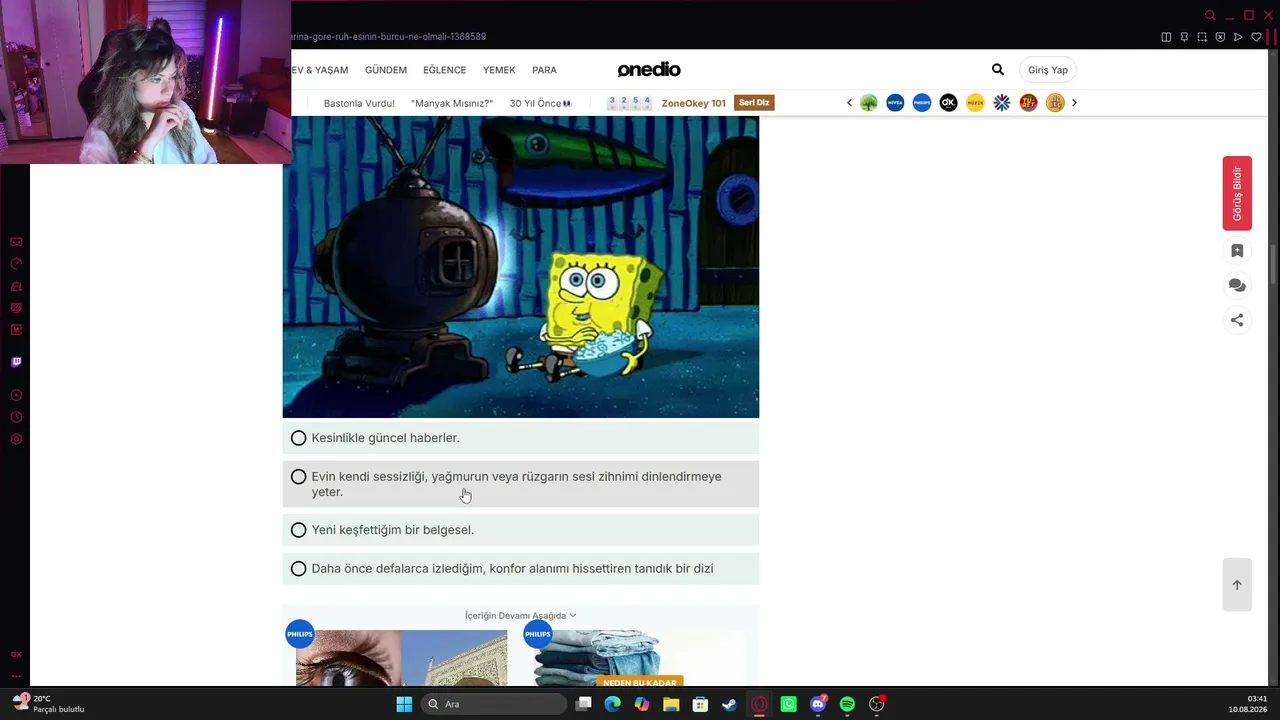This screenshot has width=1280, height=720.
Task: Click the SpongeBob quiz image
Action: [521, 267]
